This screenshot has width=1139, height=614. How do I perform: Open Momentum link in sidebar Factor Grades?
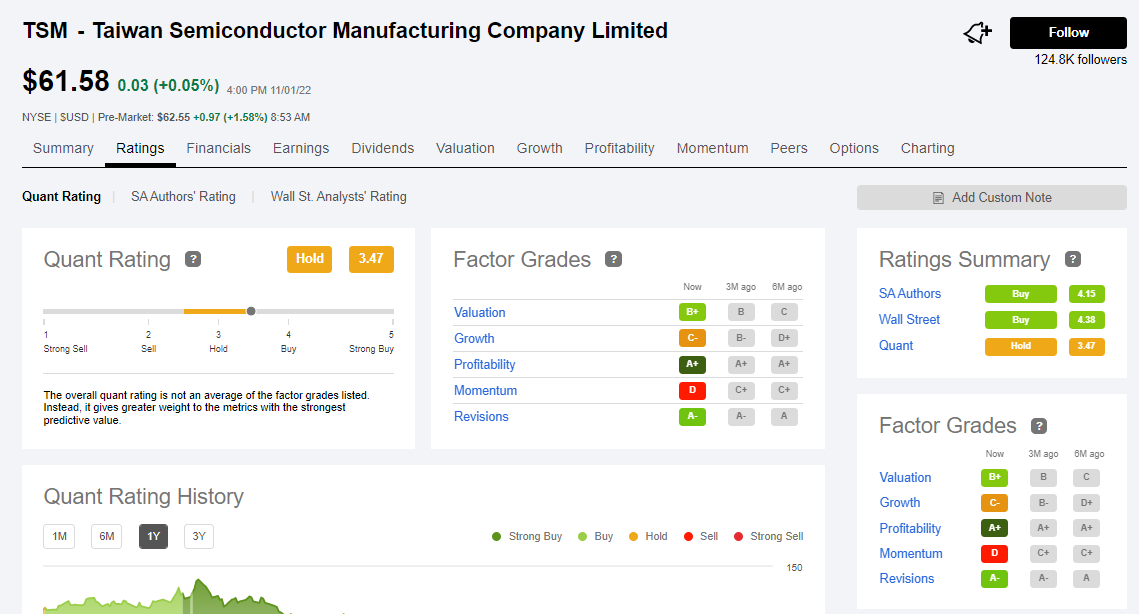pyautogui.click(x=911, y=554)
